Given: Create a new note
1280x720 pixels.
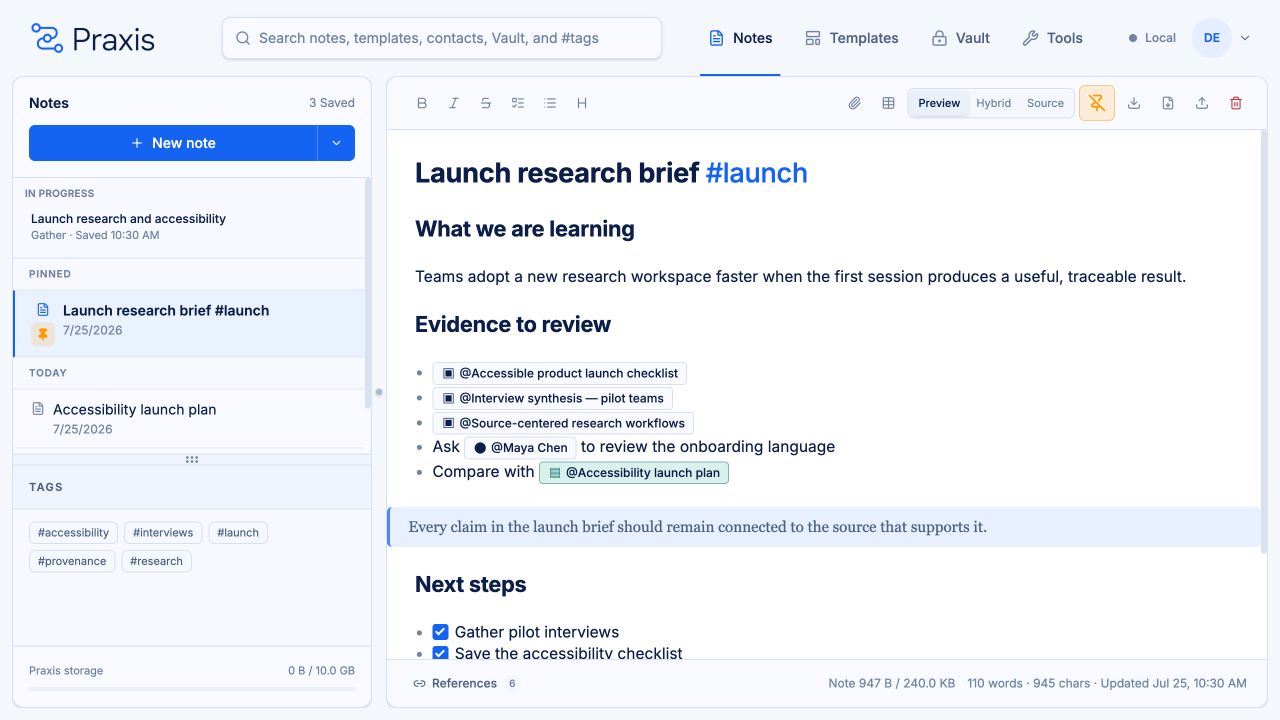Looking at the screenshot, I should 173,143.
